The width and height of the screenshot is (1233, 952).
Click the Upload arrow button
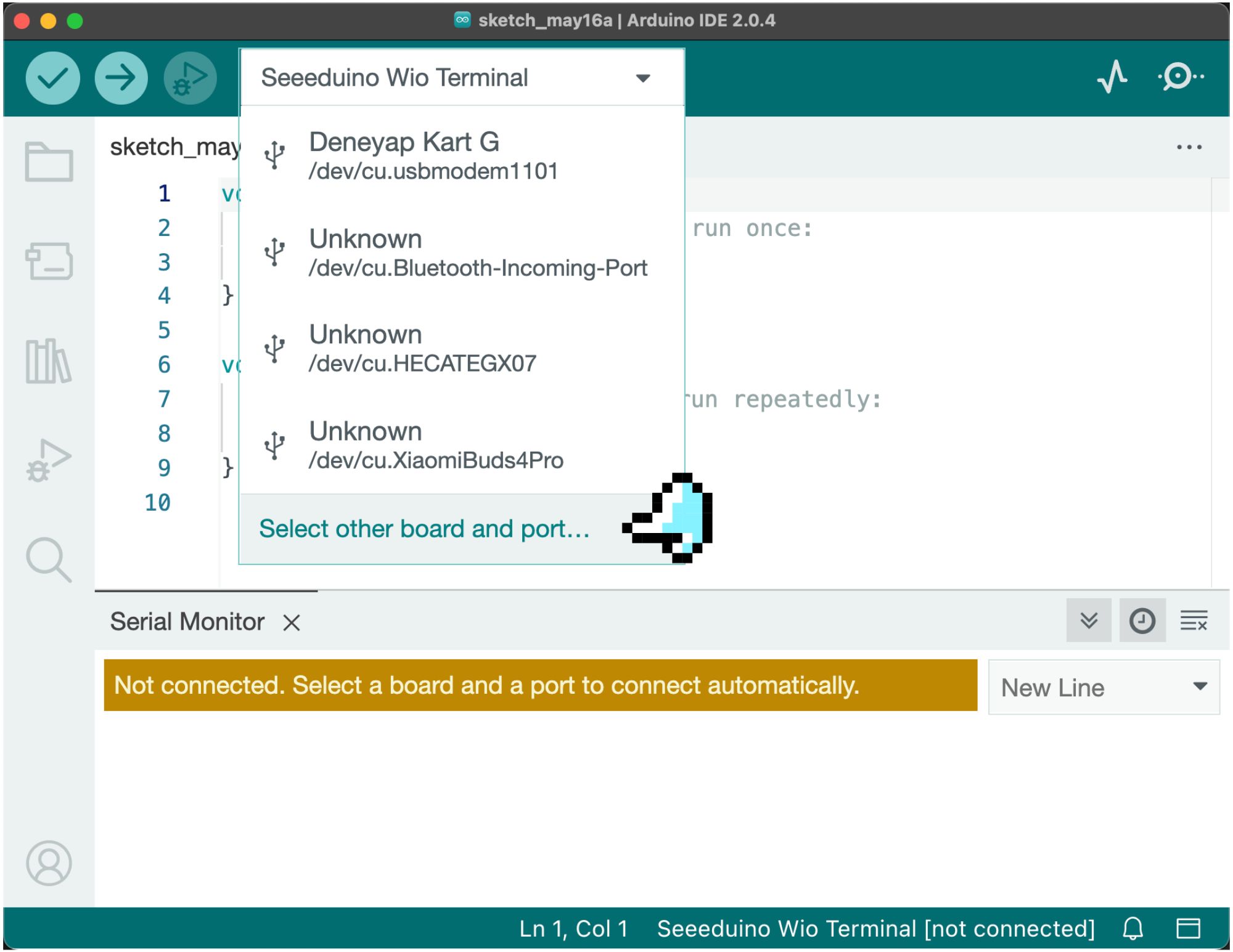121,78
